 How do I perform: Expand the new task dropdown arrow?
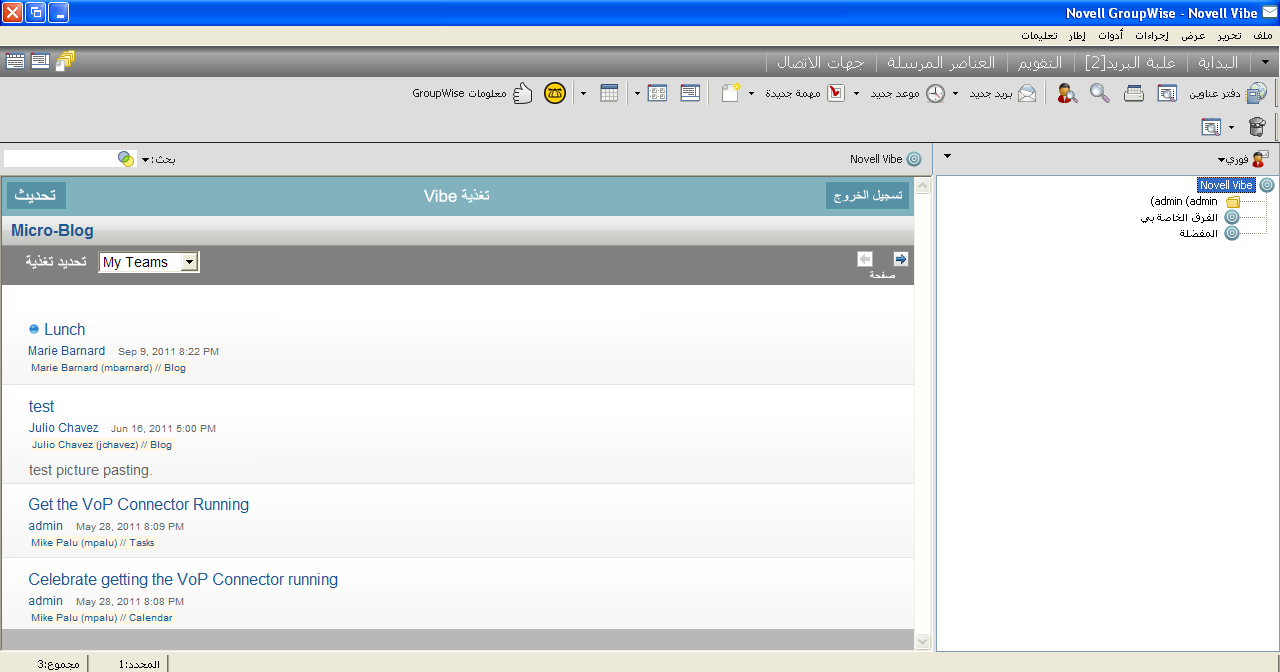click(x=752, y=93)
